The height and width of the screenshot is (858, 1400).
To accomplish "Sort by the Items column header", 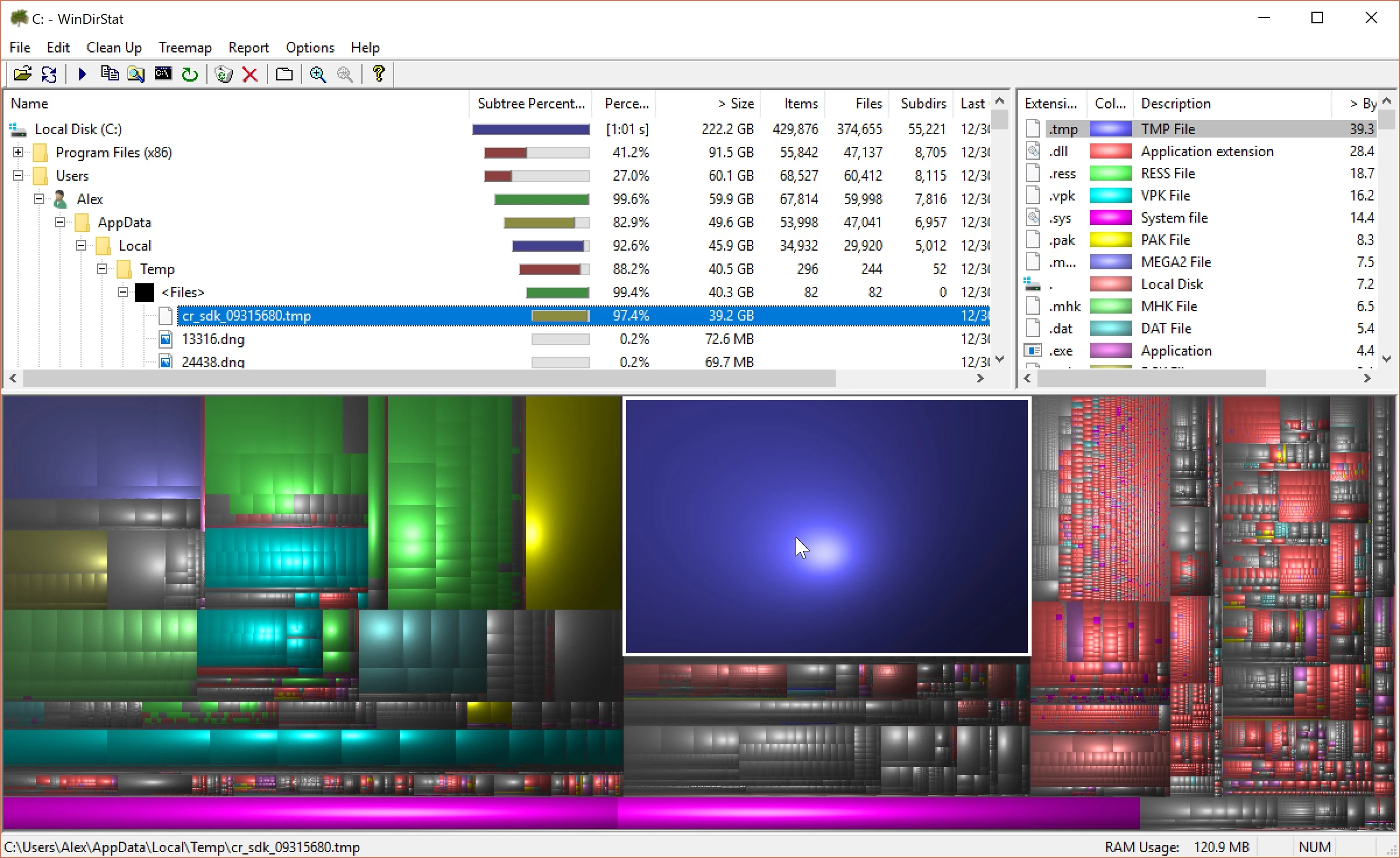I will click(x=800, y=104).
